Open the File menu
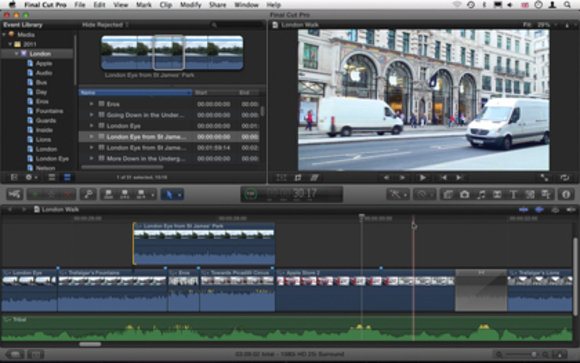The height and width of the screenshot is (363, 580). 80,5
